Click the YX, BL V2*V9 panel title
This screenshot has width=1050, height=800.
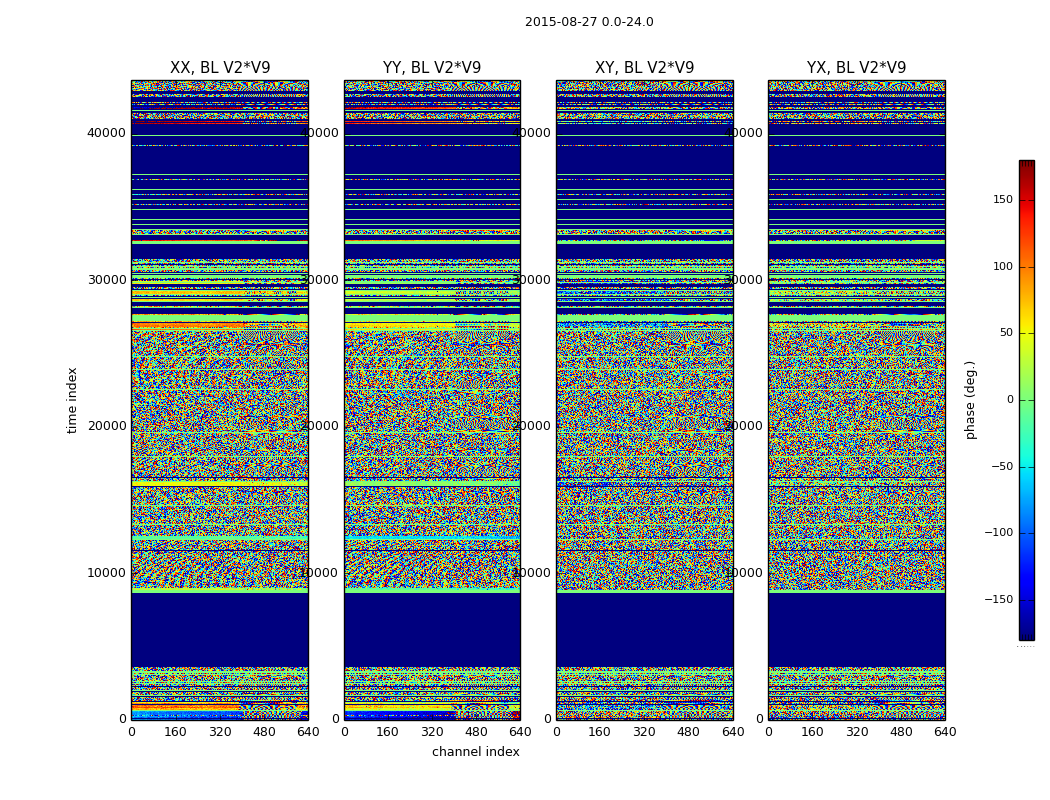(x=856, y=68)
